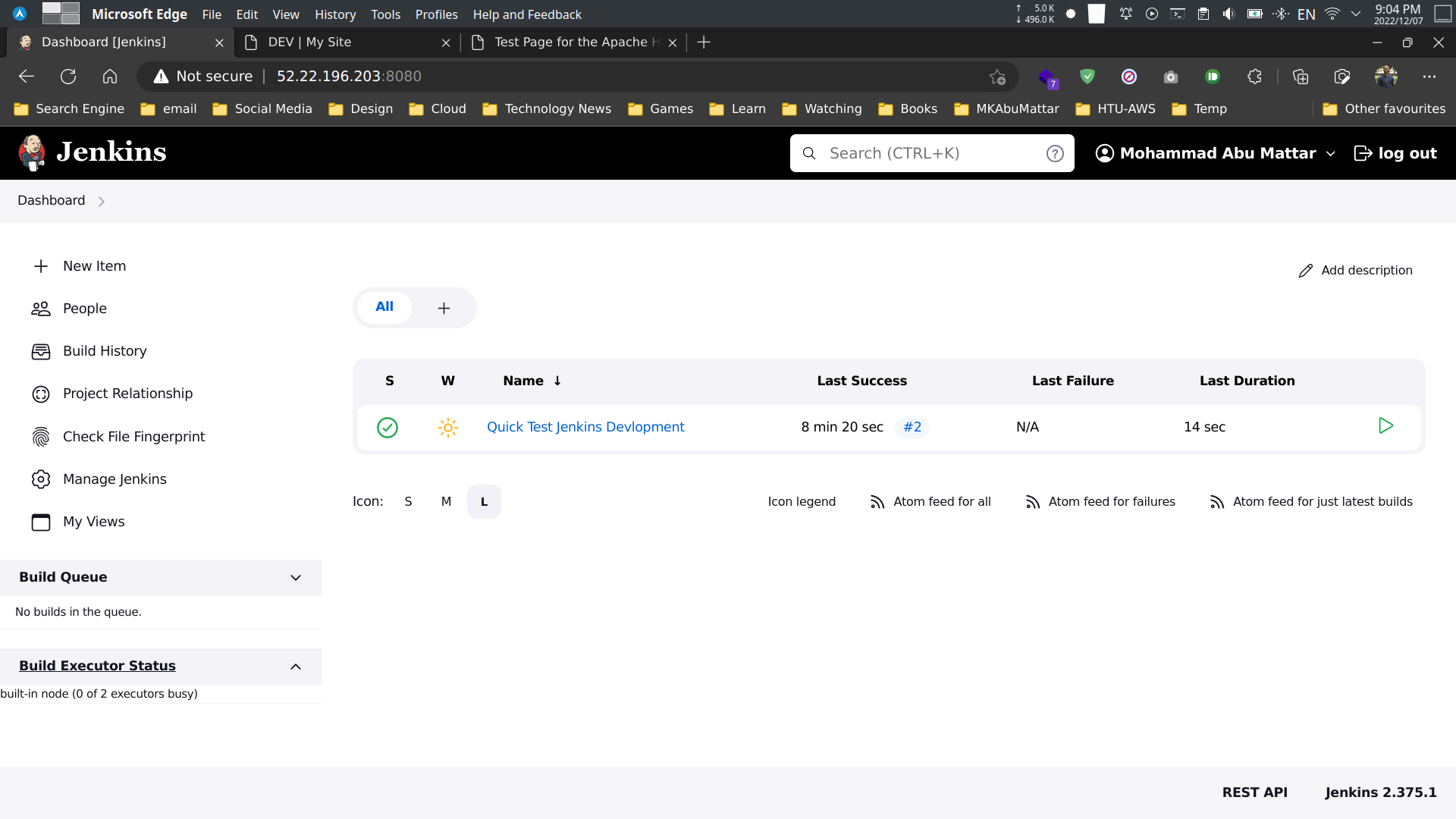Open Manage Jenkins settings
Image resolution: width=1456 pixels, height=819 pixels.
click(115, 479)
